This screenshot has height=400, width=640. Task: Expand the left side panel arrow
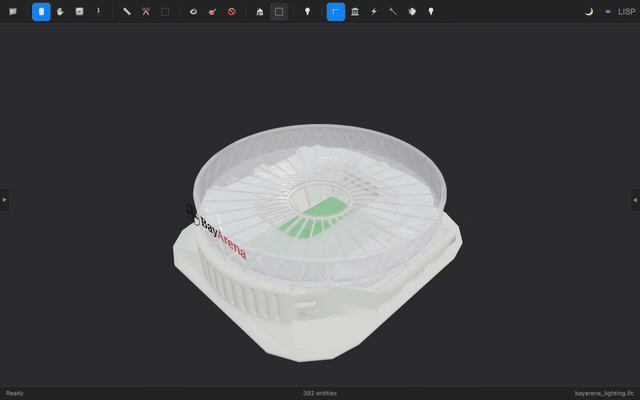tap(4, 200)
